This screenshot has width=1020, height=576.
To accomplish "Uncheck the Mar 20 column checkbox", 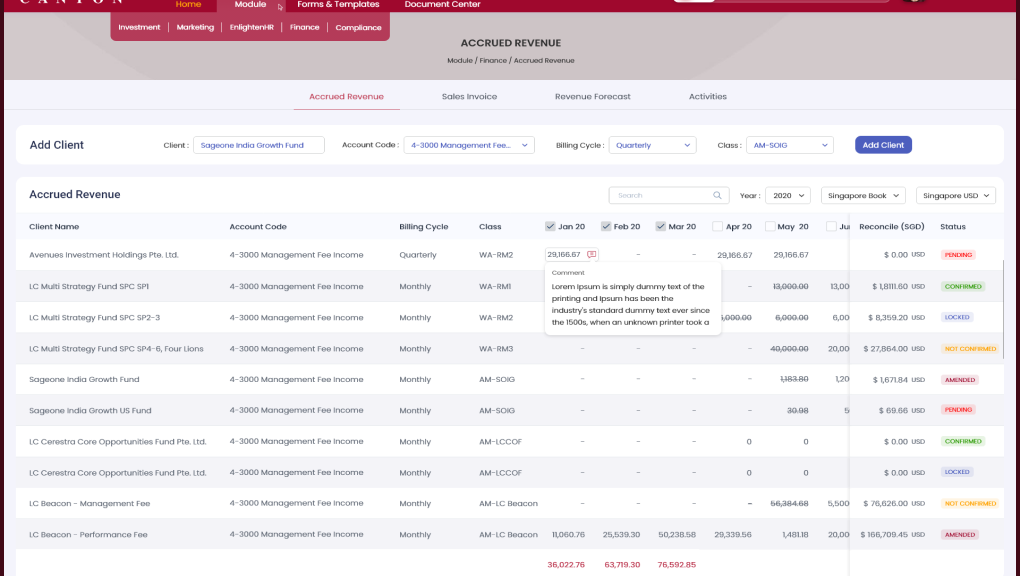I will 661,226.
